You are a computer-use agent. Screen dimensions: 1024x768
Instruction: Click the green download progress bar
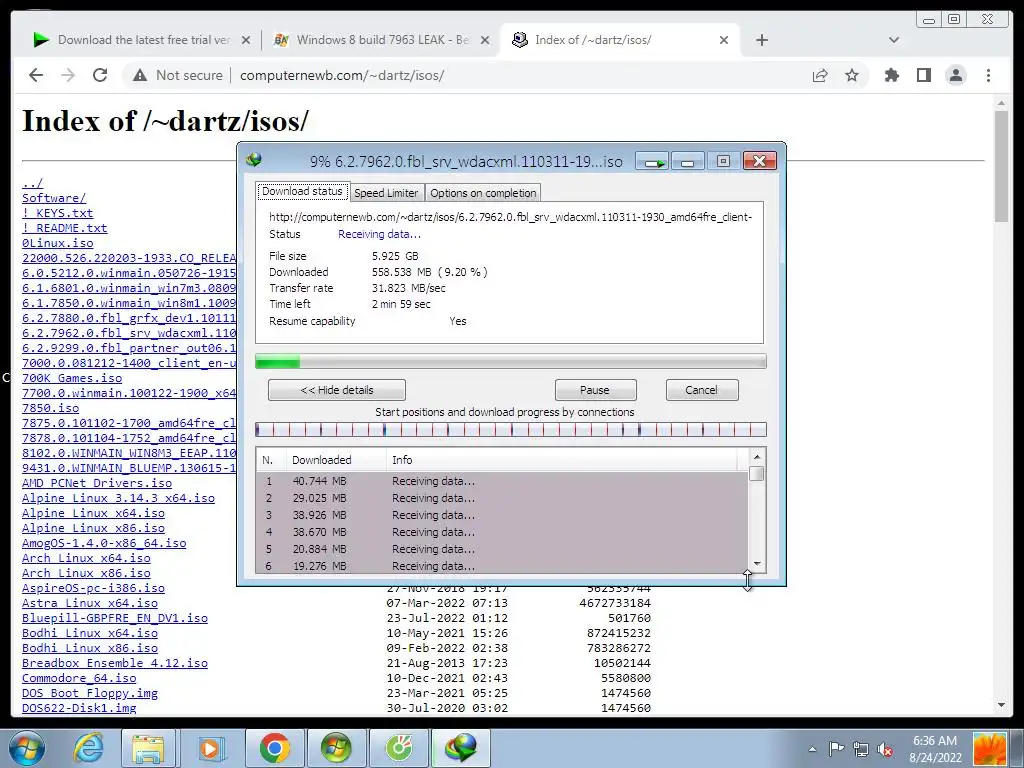coord(511,361)
